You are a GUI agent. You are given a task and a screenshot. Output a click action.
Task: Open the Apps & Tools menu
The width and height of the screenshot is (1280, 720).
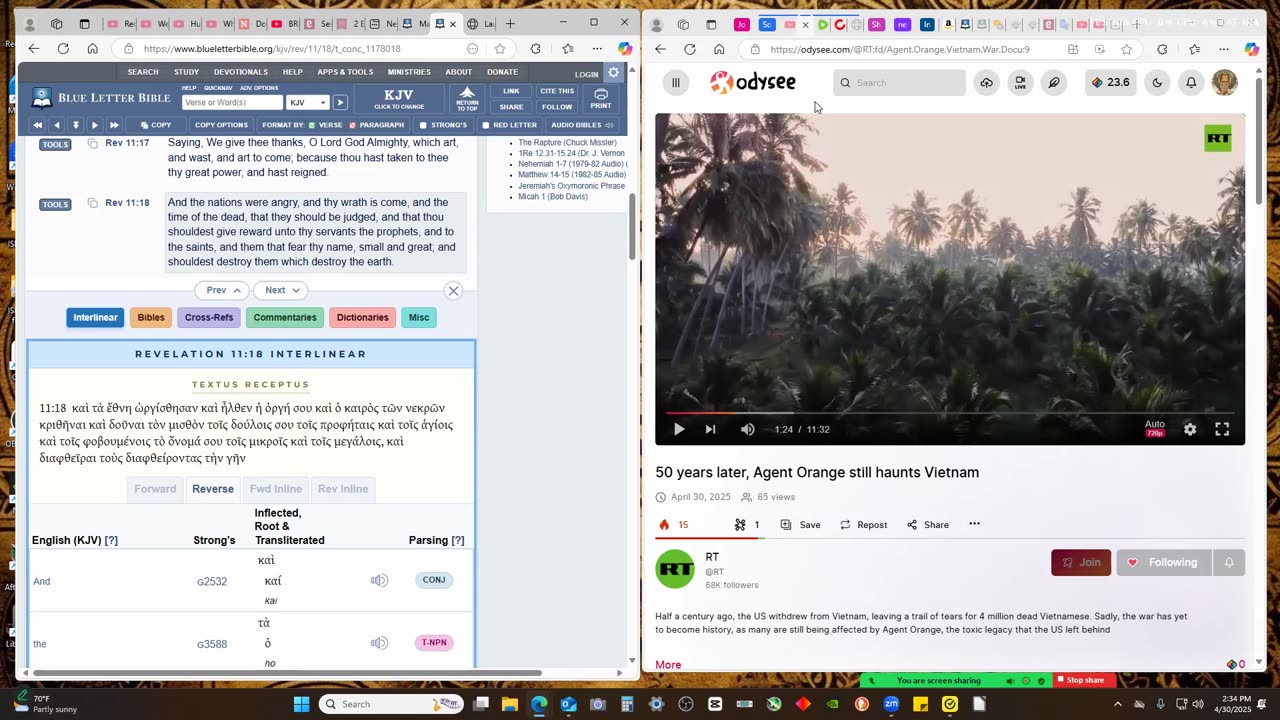pyautogui.click(x=345, y=72)
